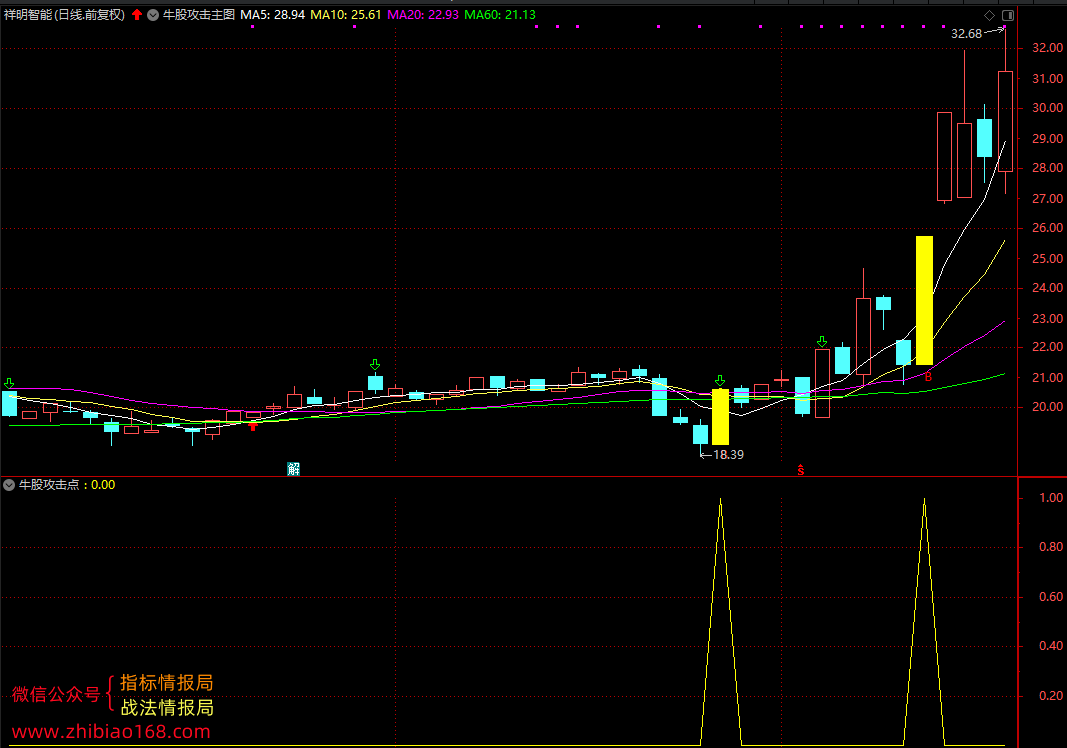Viewport: 1067px width, 748px height.
Task: Click the red B buy marker
Action: 928,376
